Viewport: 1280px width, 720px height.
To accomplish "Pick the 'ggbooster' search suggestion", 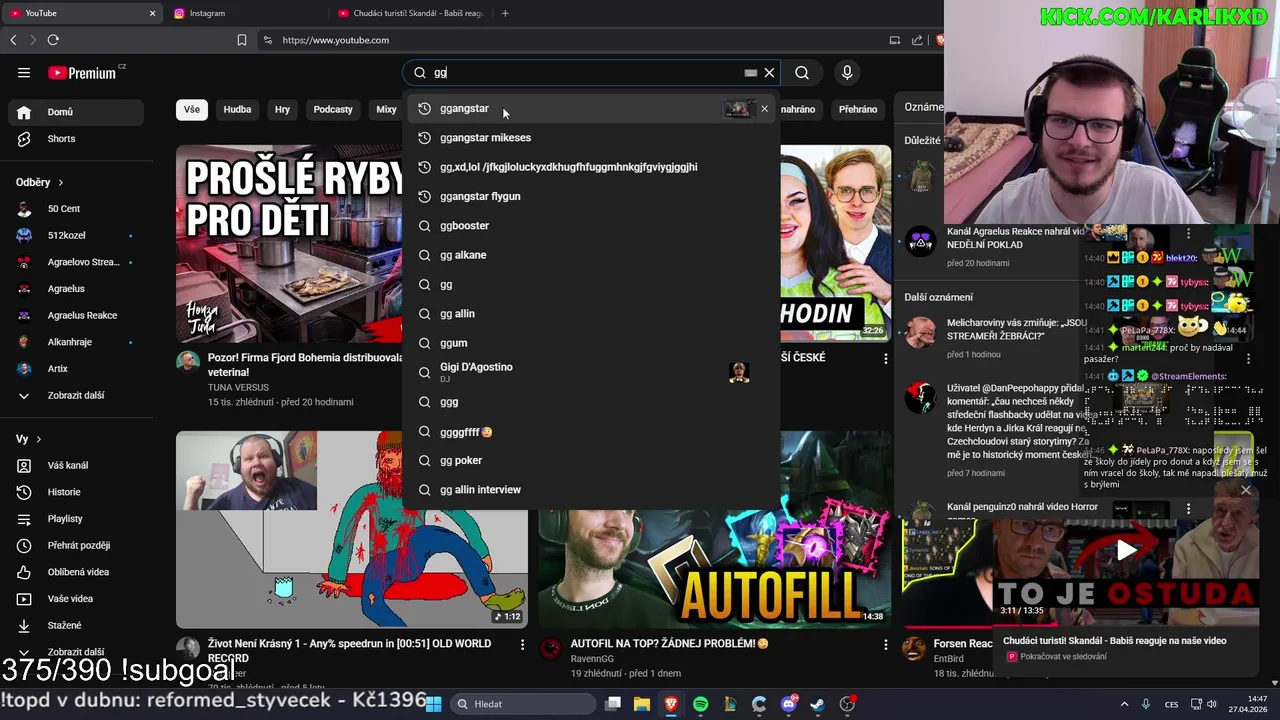I will click(x=591, y=226).
